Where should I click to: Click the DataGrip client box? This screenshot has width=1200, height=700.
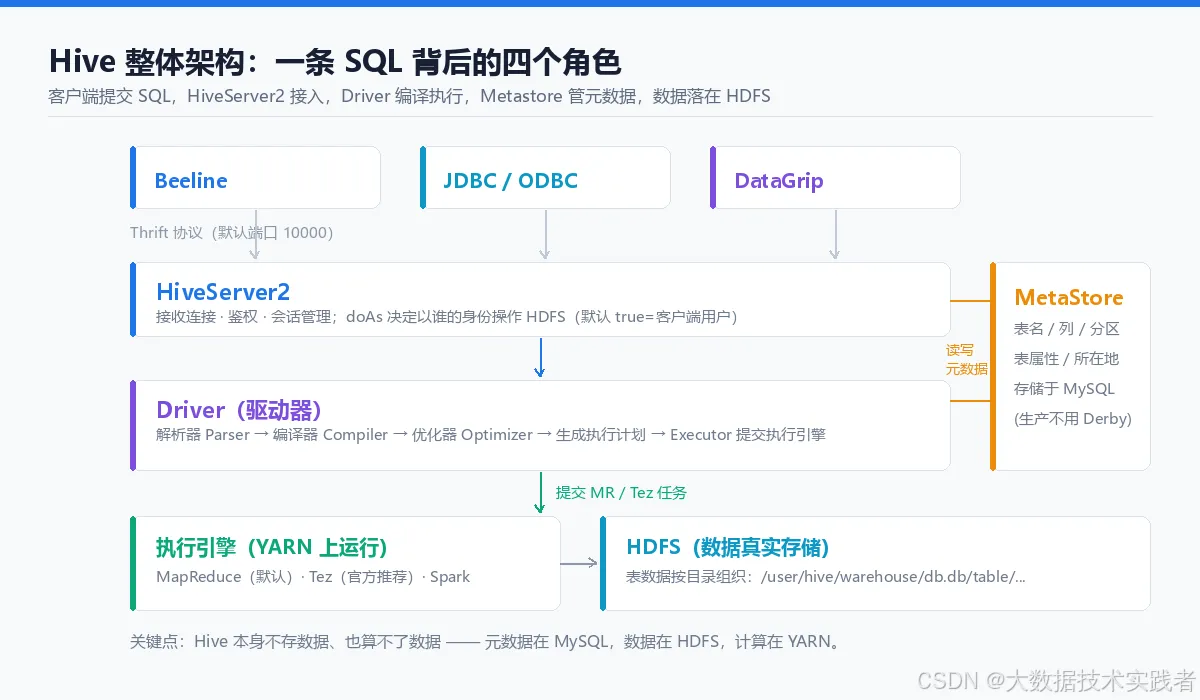click(835, 178)
